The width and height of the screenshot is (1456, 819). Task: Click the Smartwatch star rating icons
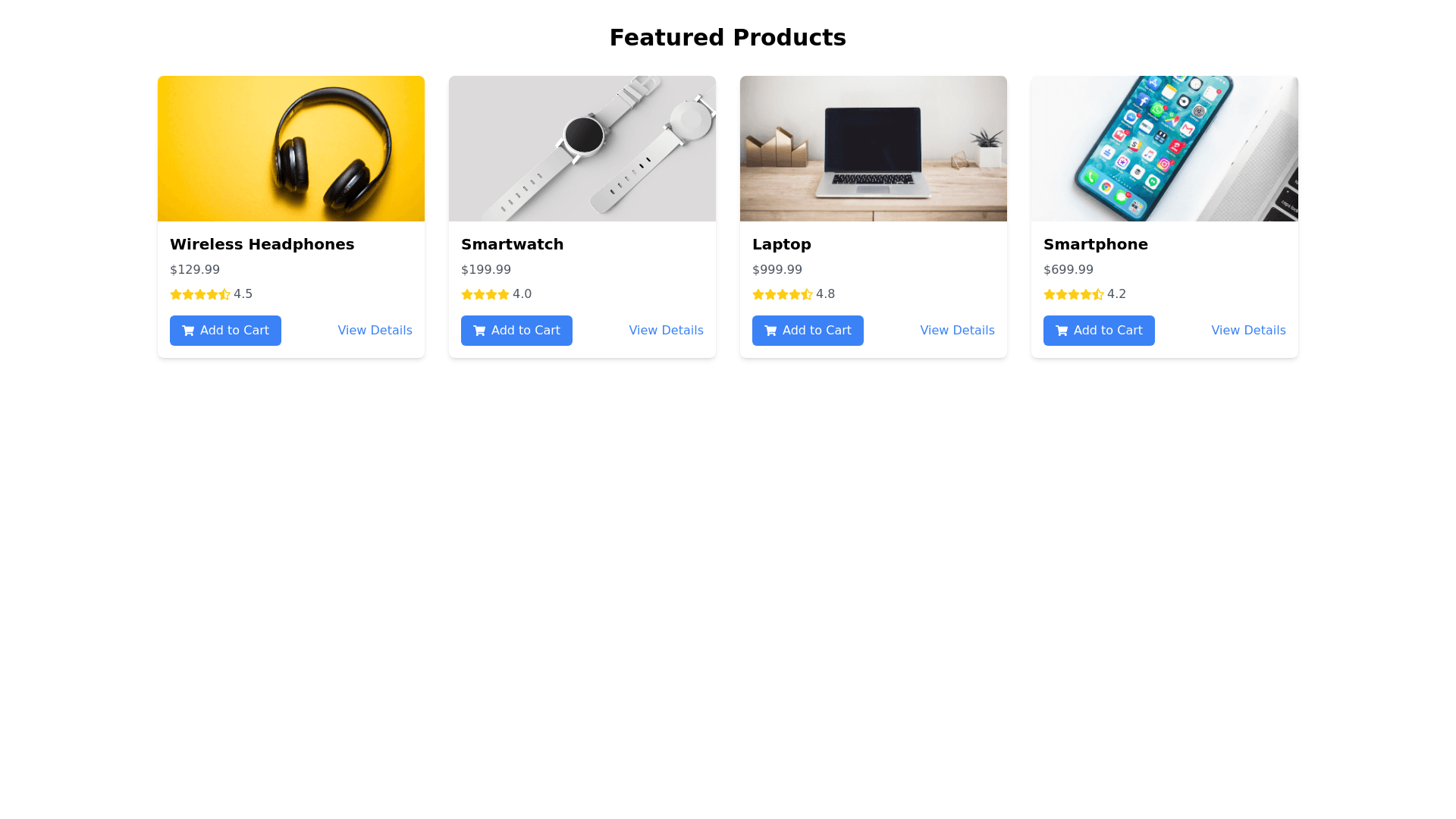click(x=485, y=294)
